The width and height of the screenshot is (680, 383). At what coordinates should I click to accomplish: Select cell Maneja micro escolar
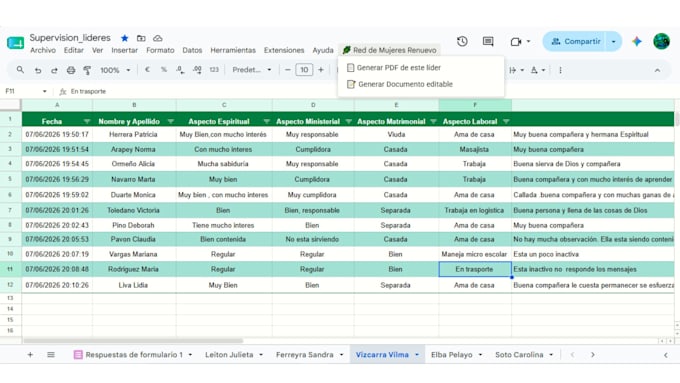[x=474, y=254]
